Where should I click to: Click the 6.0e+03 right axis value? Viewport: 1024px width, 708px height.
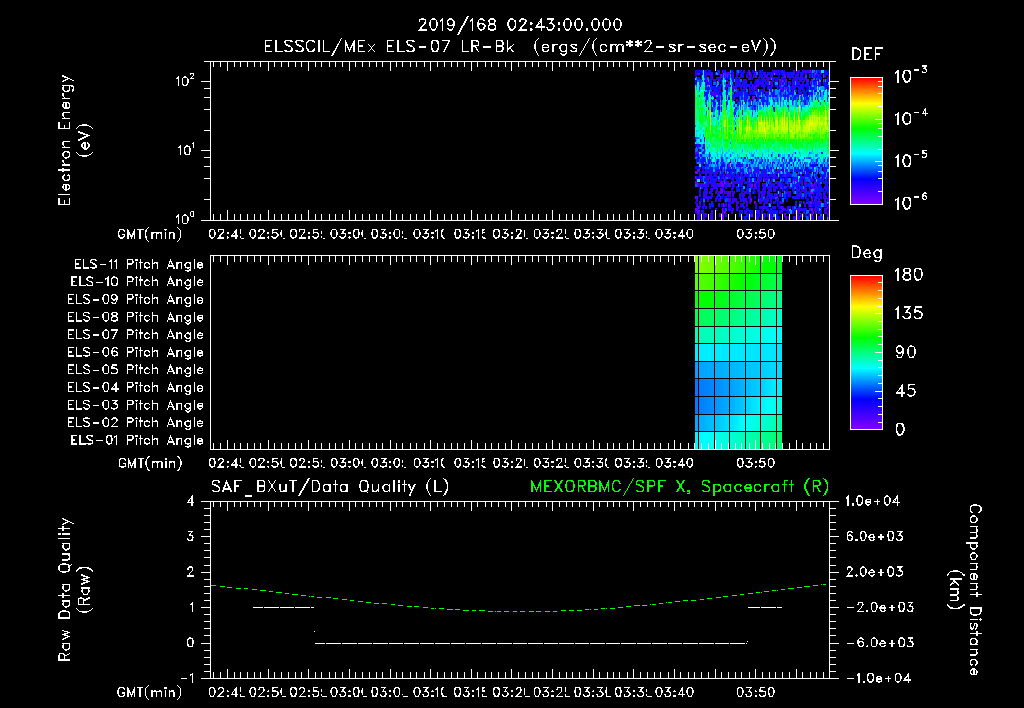pyautogui.click(x=875, y=537)
